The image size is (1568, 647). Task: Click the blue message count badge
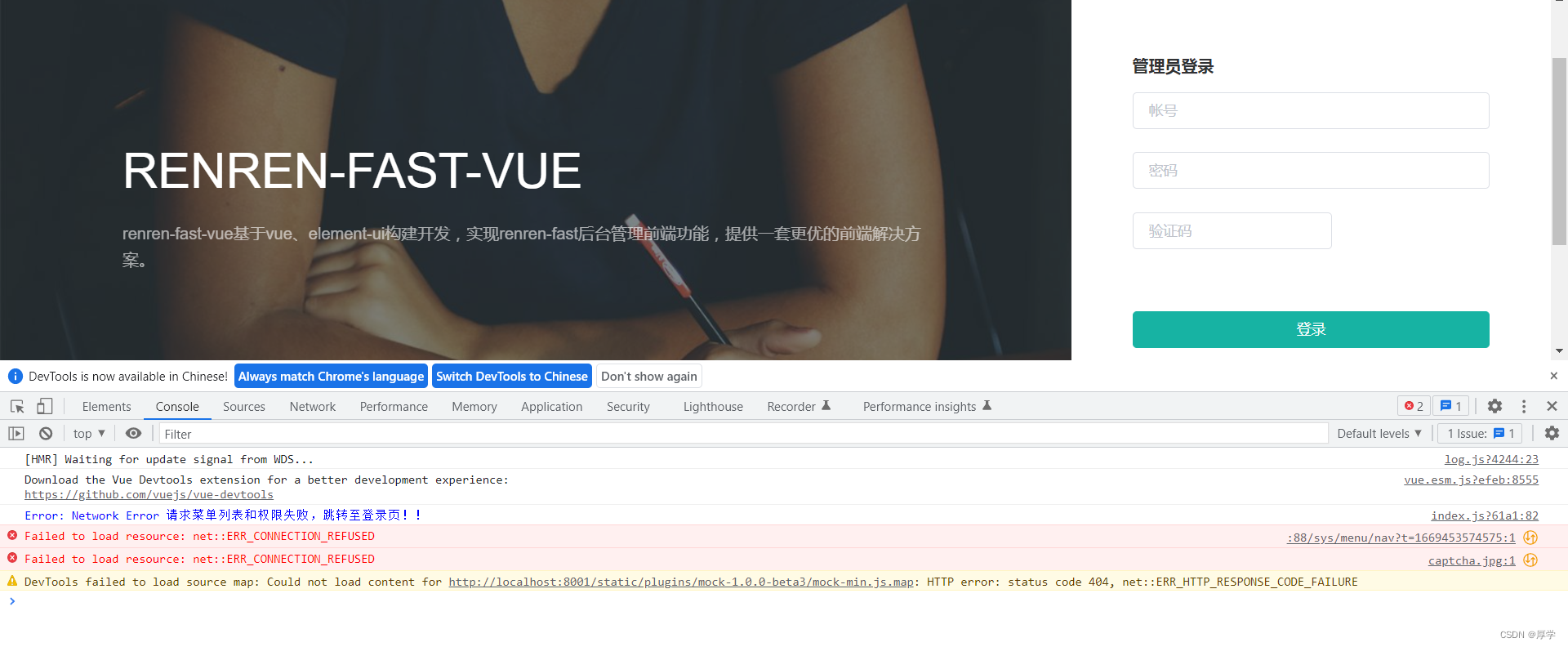coord(1451,406)
